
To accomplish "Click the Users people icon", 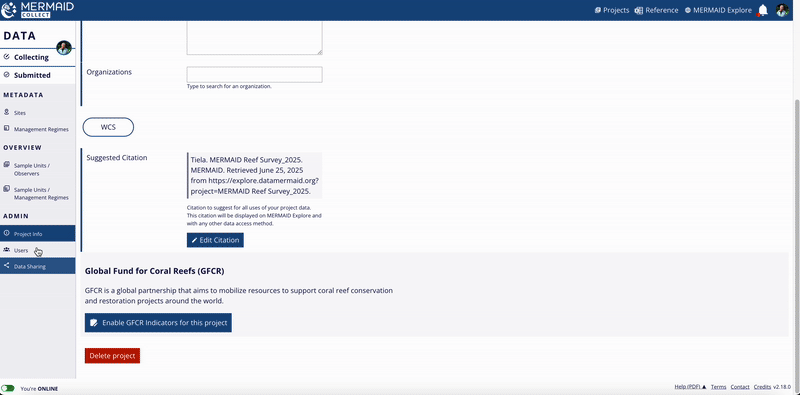I will pos(7,250).
